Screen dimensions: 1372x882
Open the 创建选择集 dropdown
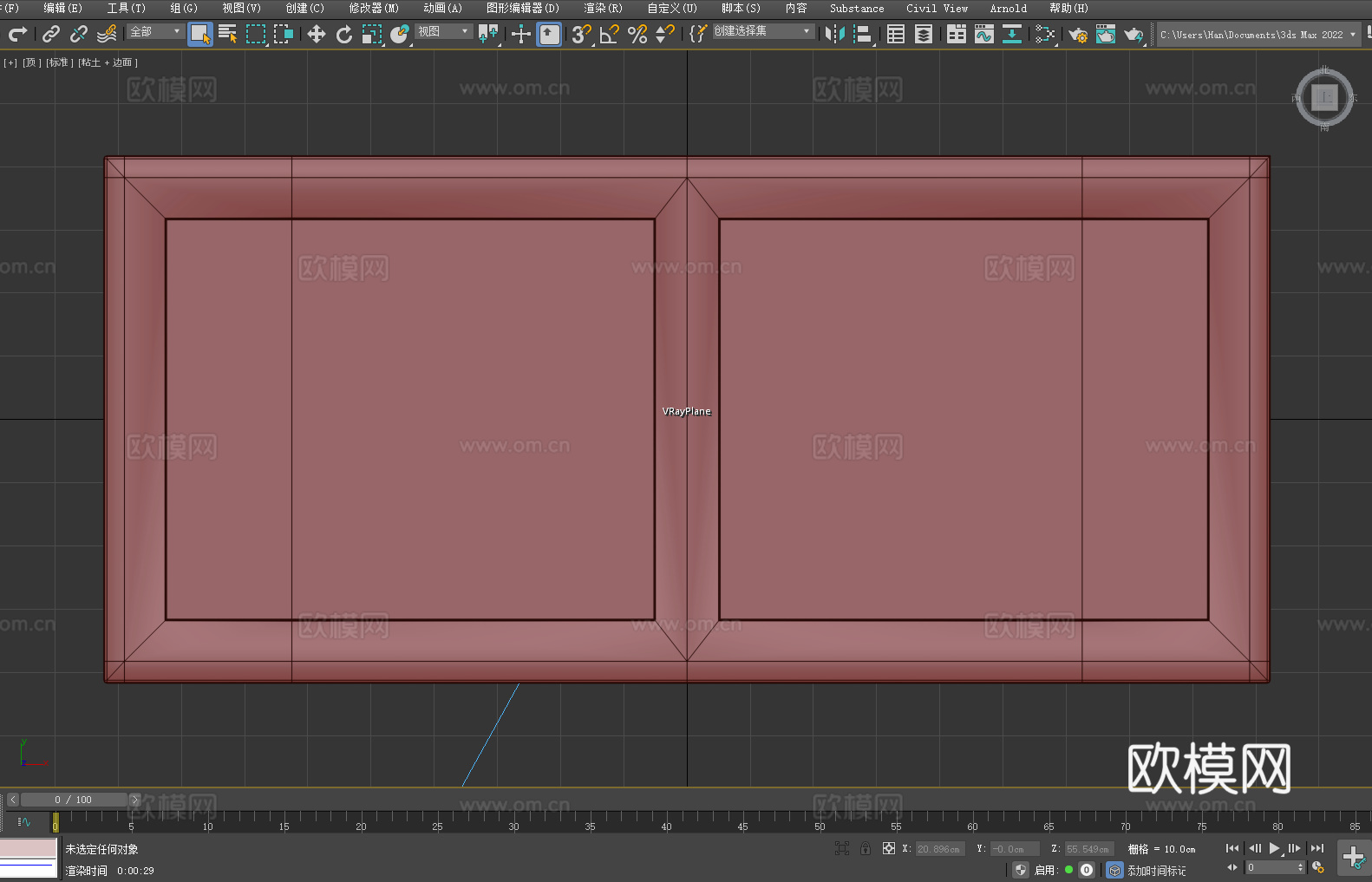click(763, 31)
